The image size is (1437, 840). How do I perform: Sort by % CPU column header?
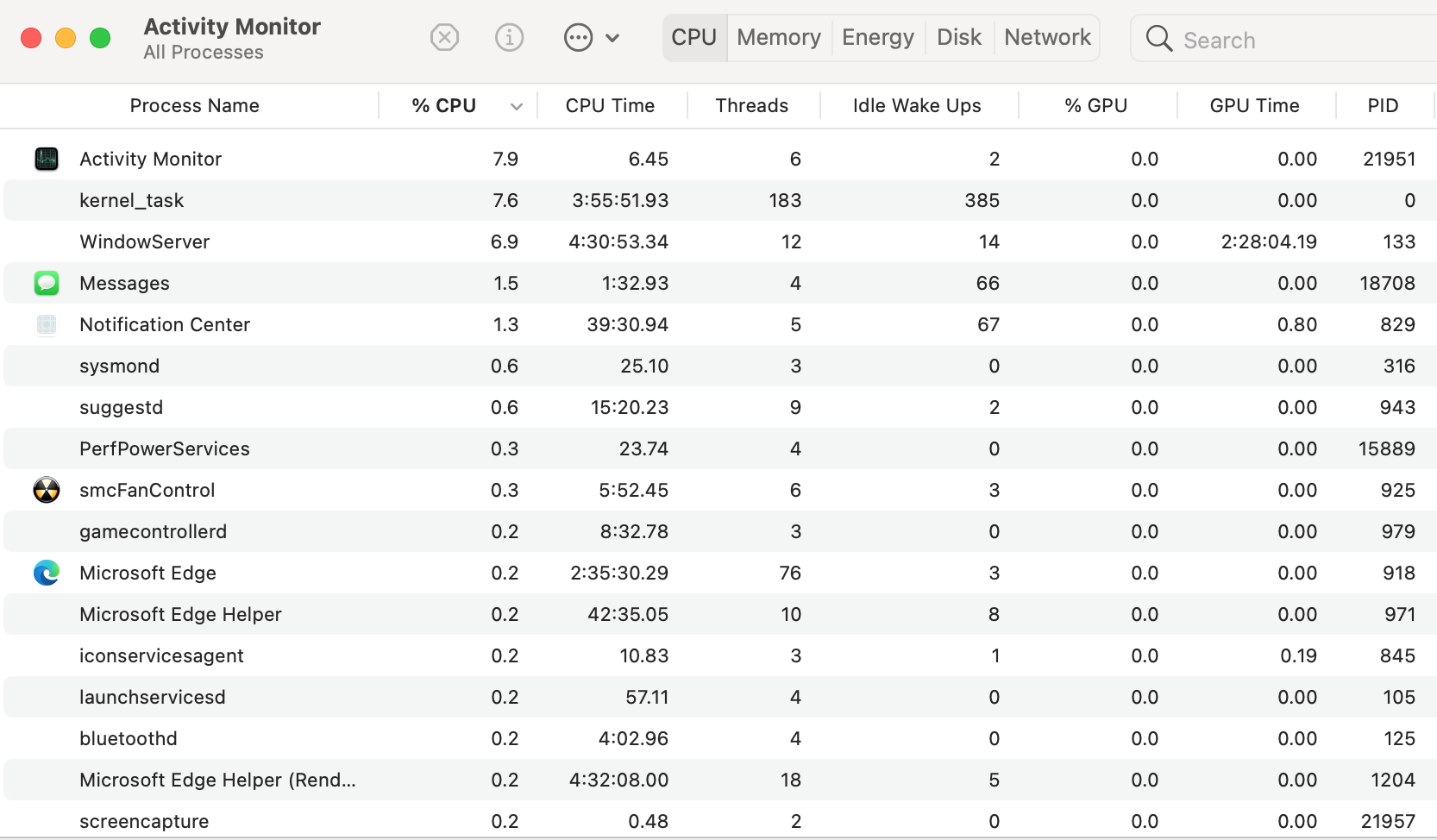[444, 105]
